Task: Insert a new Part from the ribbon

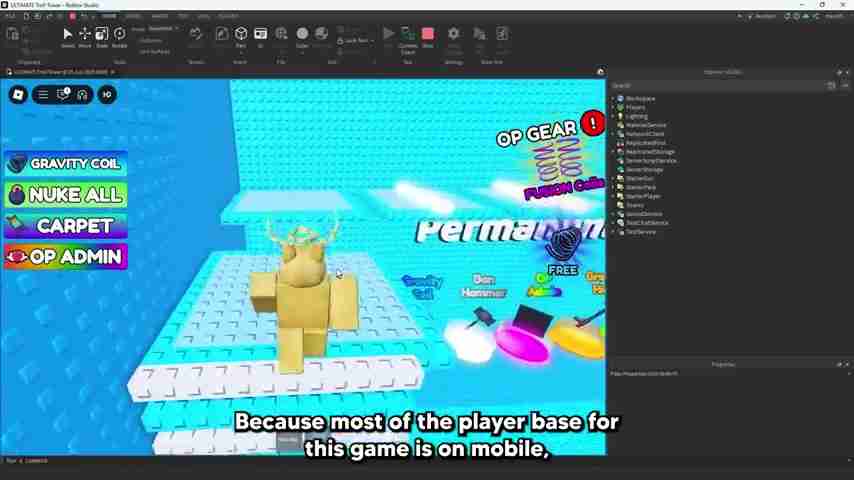Action: point(241,37)
